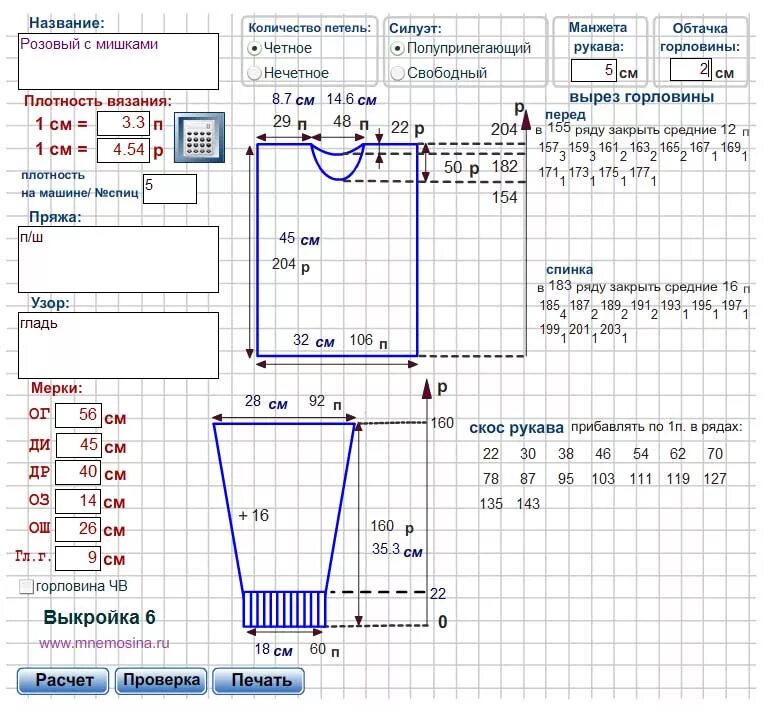Focus the Пряжа yarn text area

119,259
